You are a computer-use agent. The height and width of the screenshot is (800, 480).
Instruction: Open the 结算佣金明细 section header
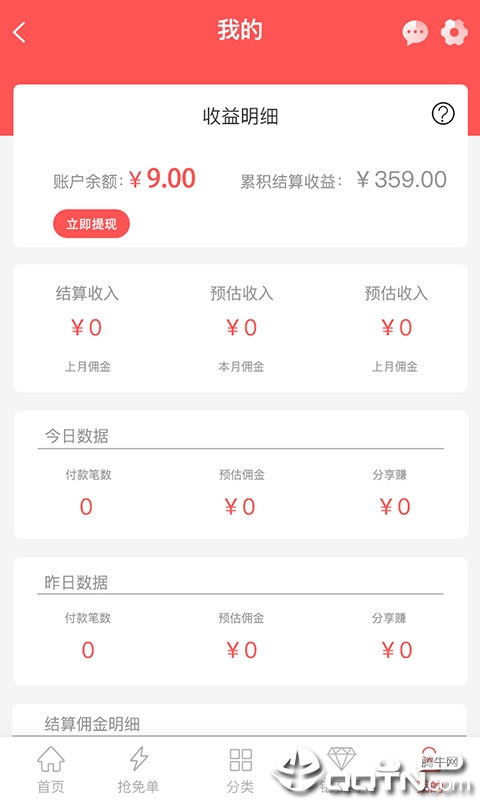[92, 723]
